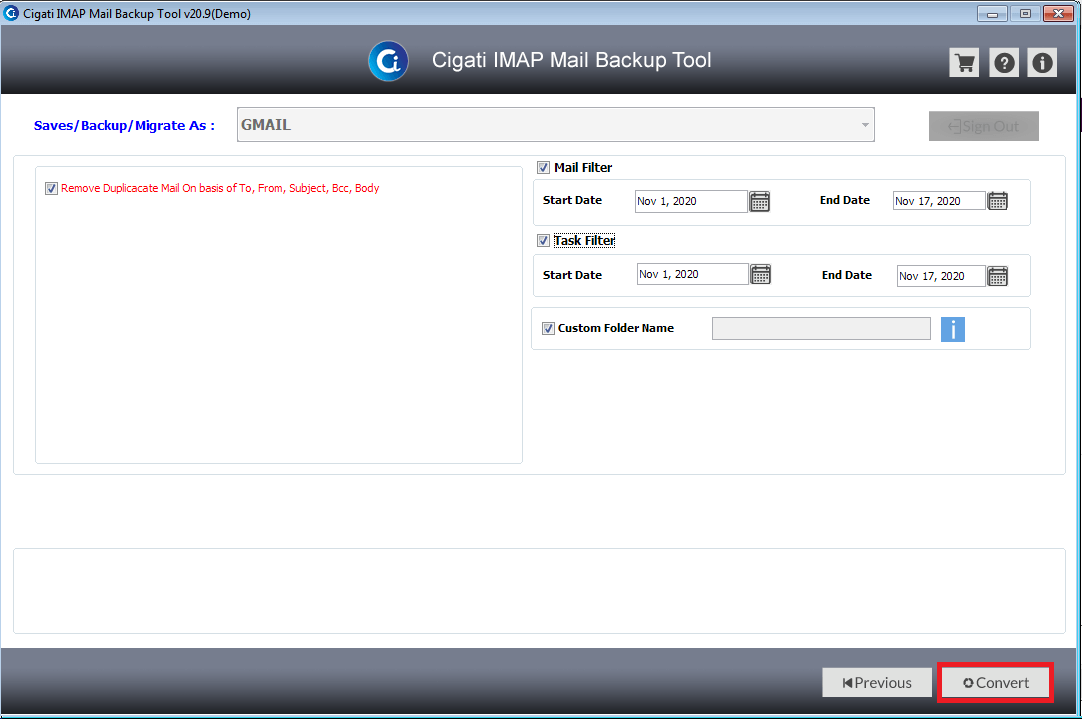Open calendar for Mail Filter Start Date
Image resolution: width=1082 pixels, height=719 pixels.
point(760,201)
